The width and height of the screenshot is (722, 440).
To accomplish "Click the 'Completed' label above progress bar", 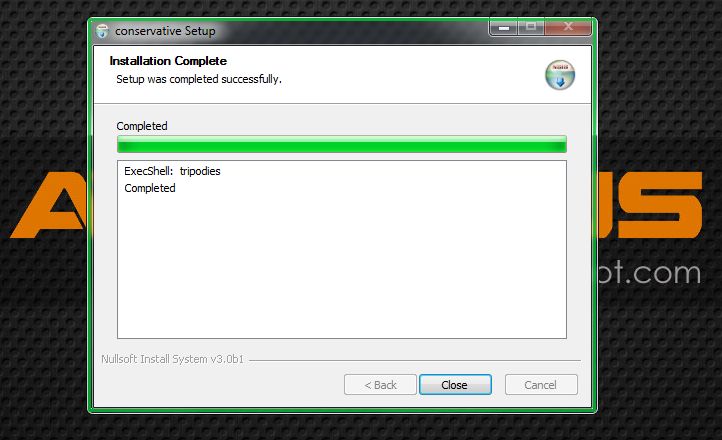I will 142,126.
